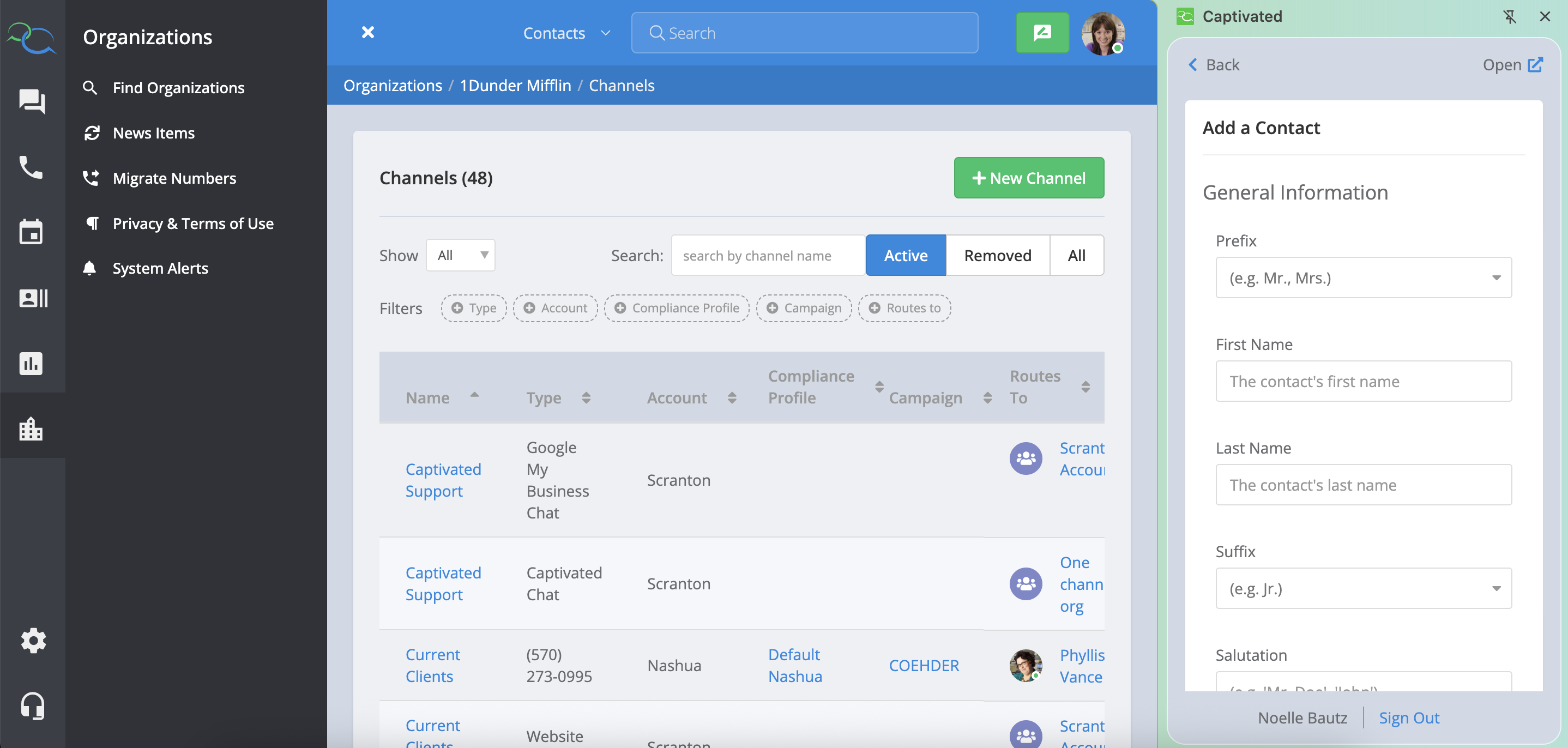Open the reports bar chart icon
The image size is (1568, 748).
(x=31, y=363)
